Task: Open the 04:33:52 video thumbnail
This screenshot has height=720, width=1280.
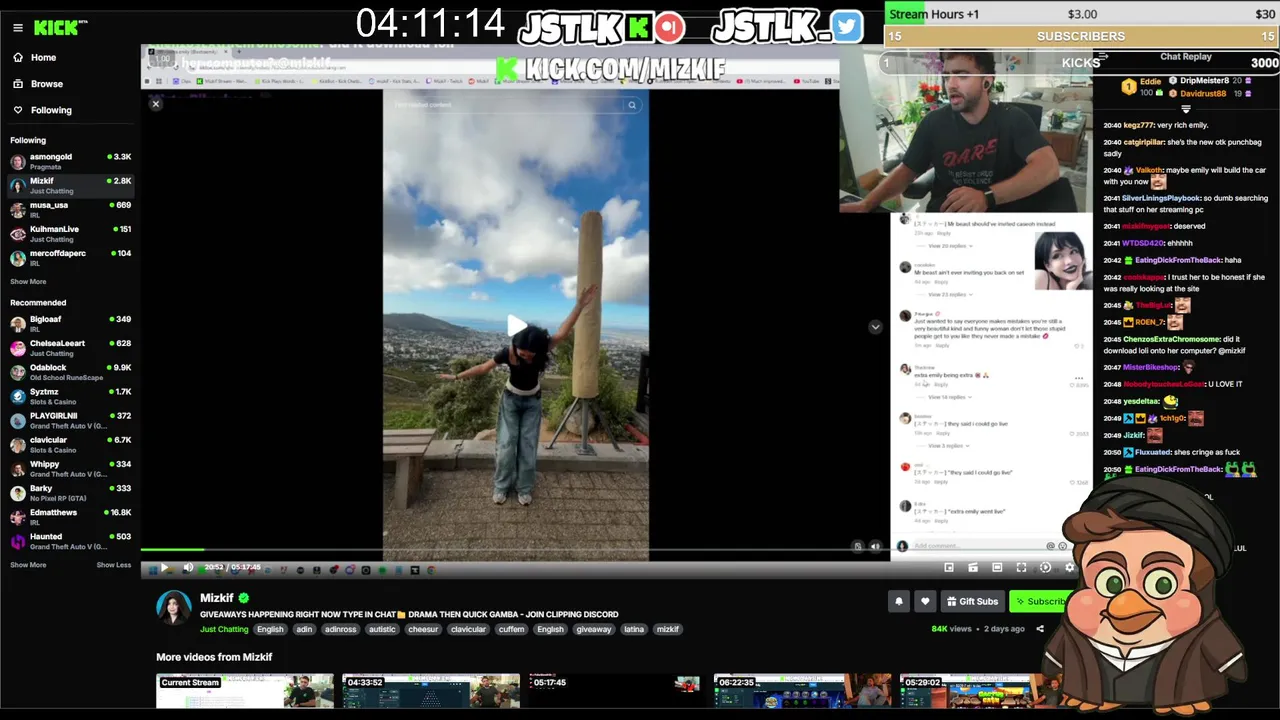Action: [x=431, y=691]
